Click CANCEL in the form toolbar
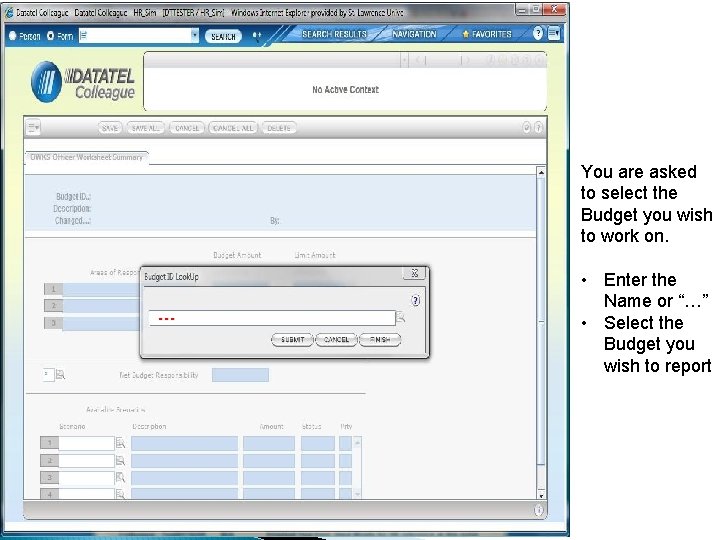The image size is (720, 540). 187,128
